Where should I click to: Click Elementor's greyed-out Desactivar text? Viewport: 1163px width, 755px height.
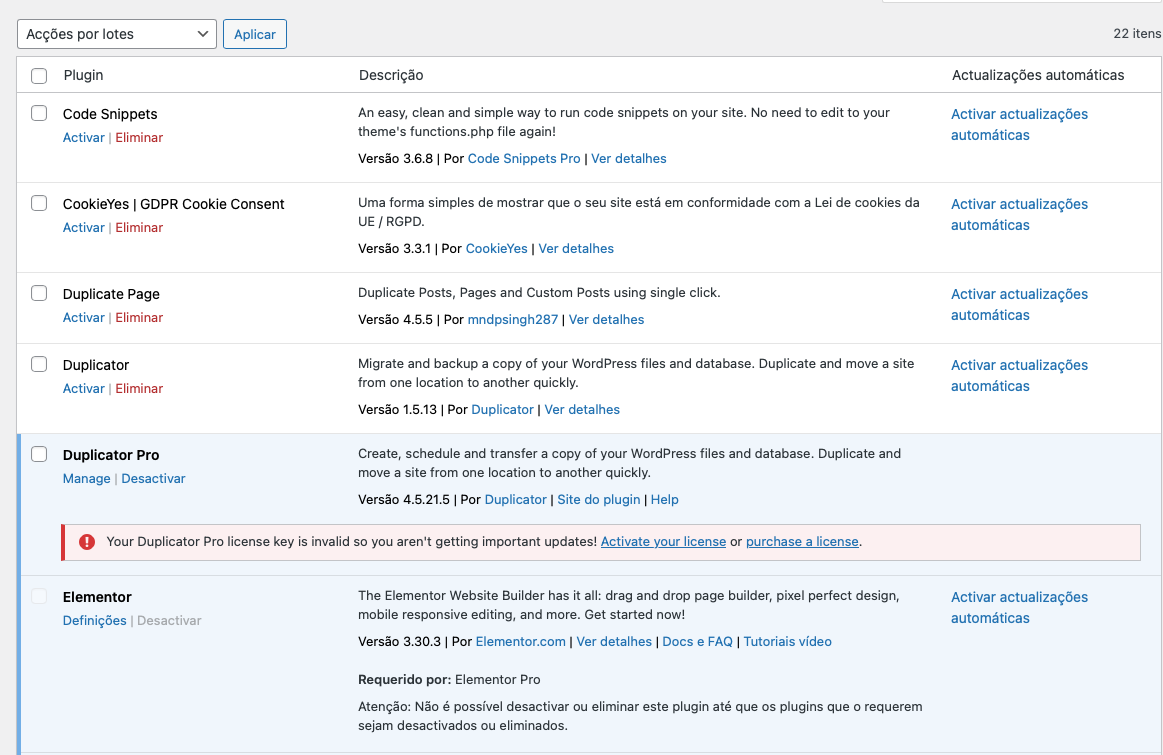tap(169, 620)
